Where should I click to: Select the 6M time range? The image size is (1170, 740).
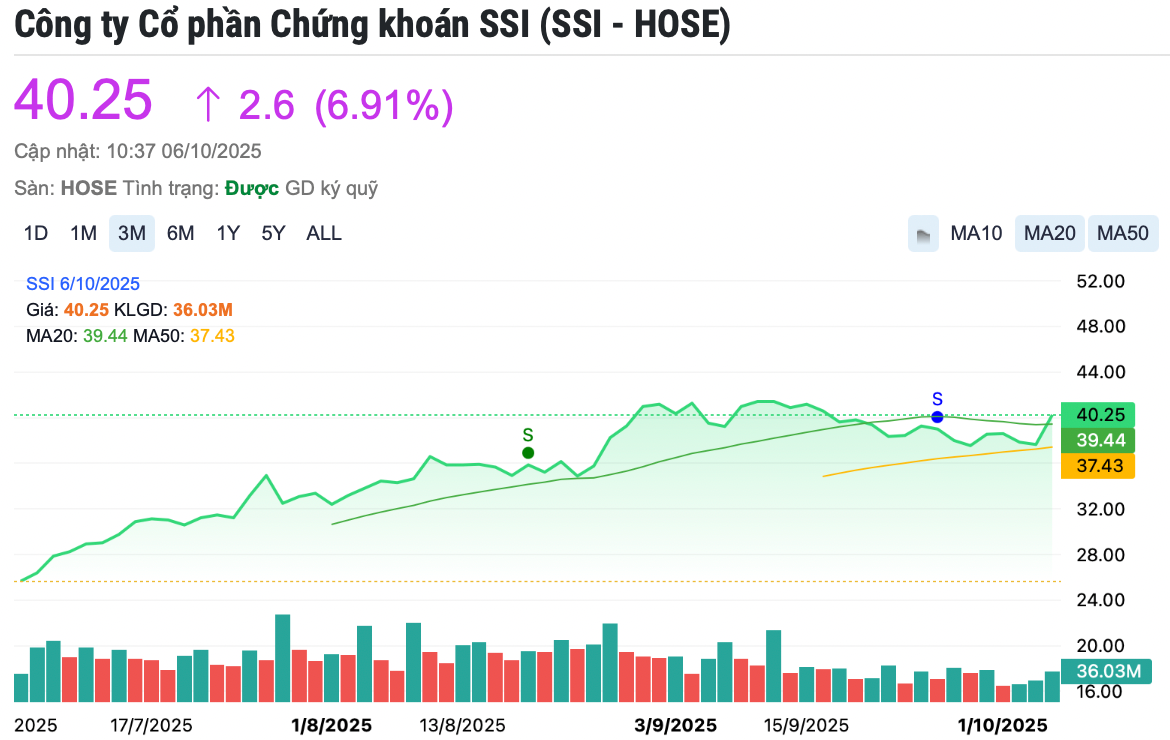click(x=180, y=234)
